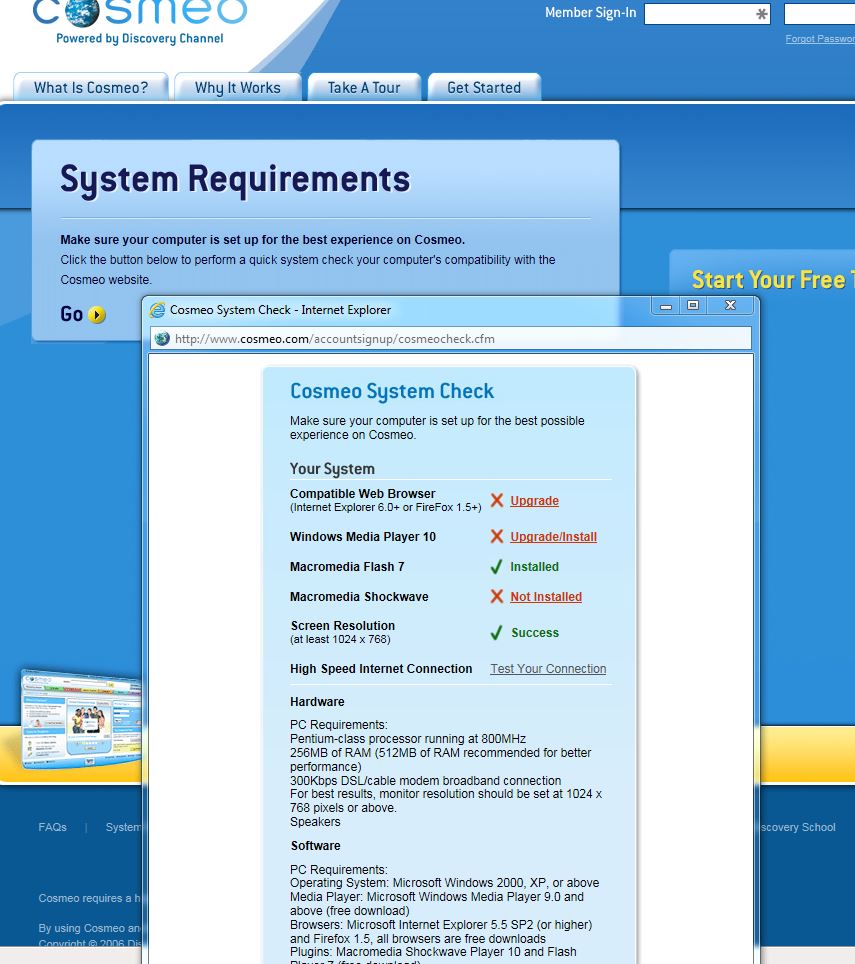The image size is (855, 964).
Task: Click the red X beside Upgrade/Install
Action: pyautogui.click(x=497, y=536)
